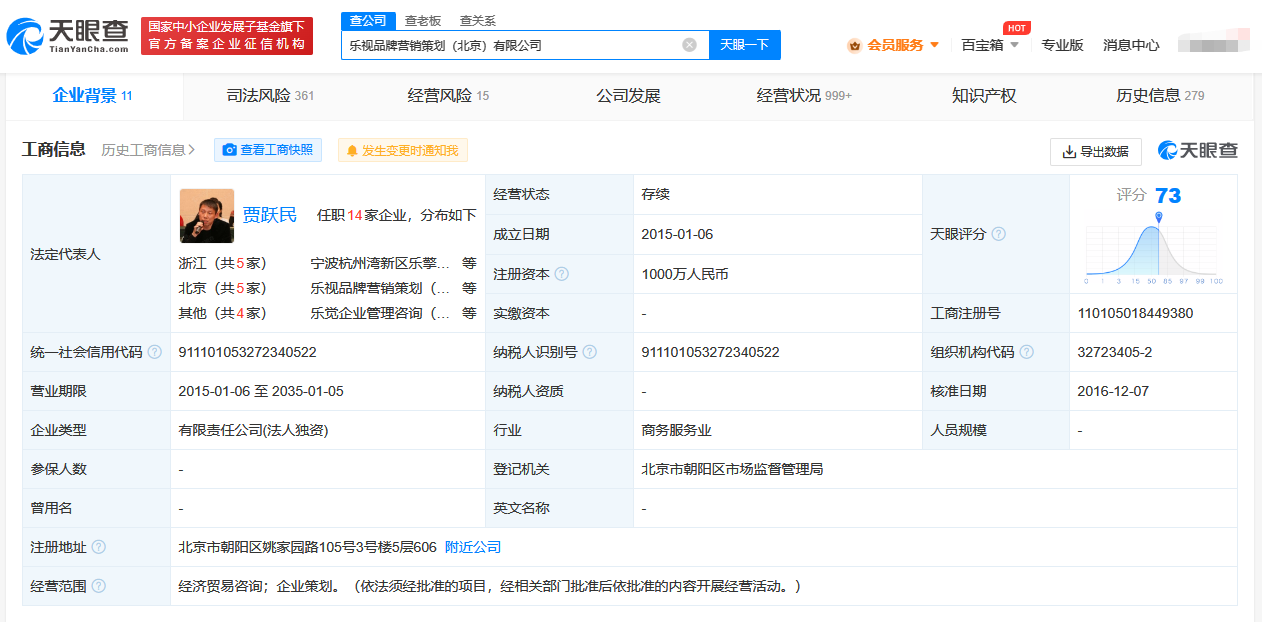Click the help icon beside 组织机构代码

[x=1026, y=352]
